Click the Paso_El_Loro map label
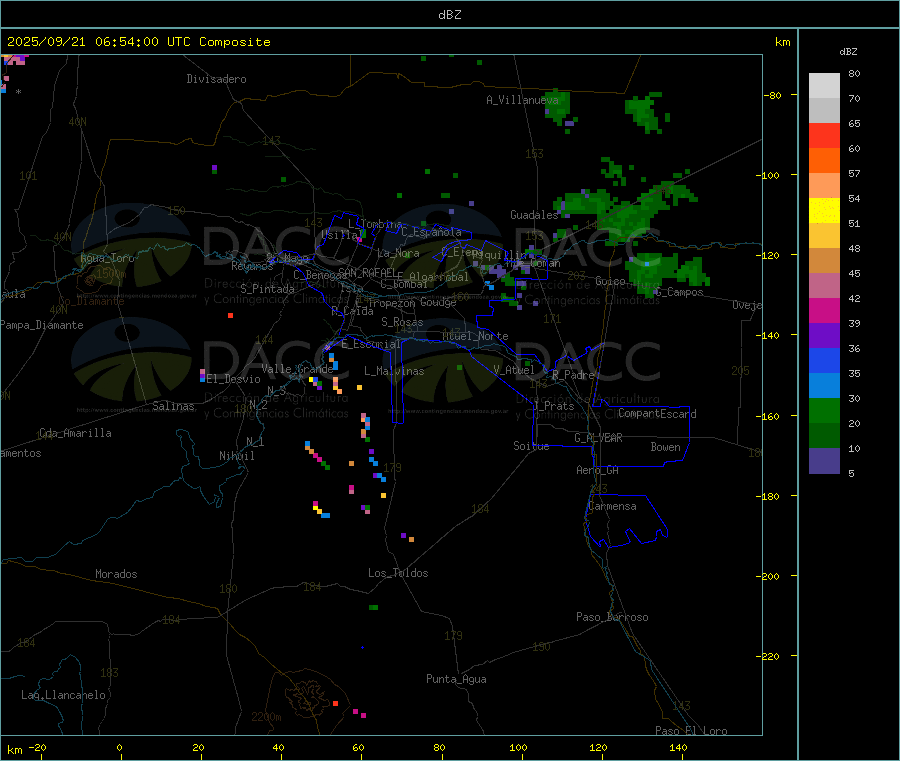 point(691,731)
